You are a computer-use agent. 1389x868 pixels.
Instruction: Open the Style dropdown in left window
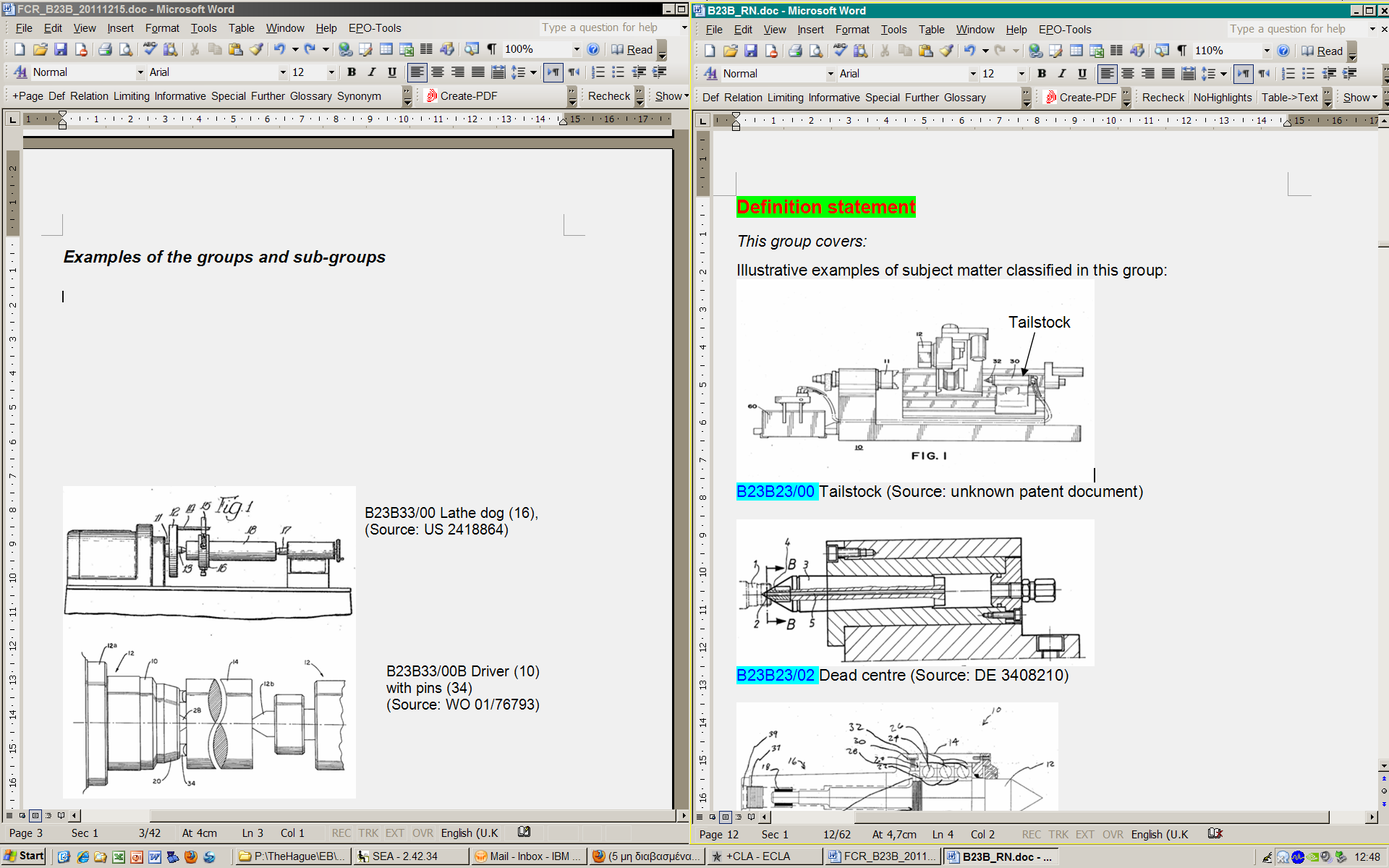tap(140, 72)
